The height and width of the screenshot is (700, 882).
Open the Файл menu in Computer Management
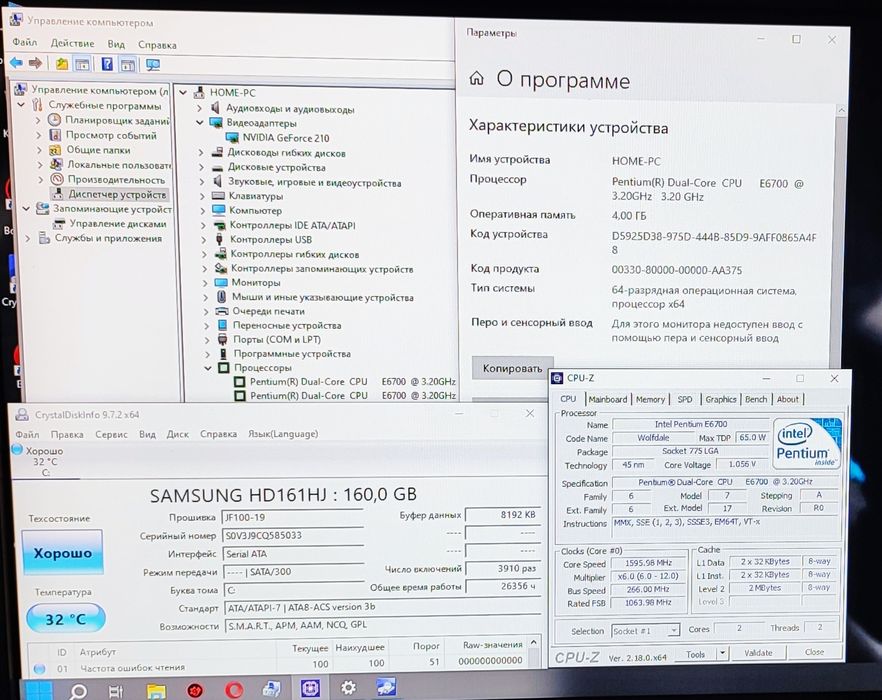click(x=25, y=42)
